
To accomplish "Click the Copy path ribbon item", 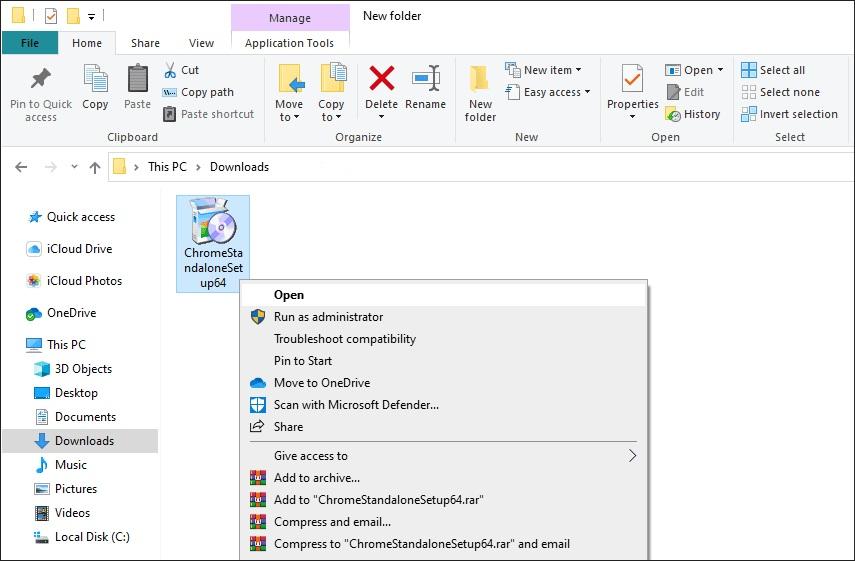I will (198, 92).
